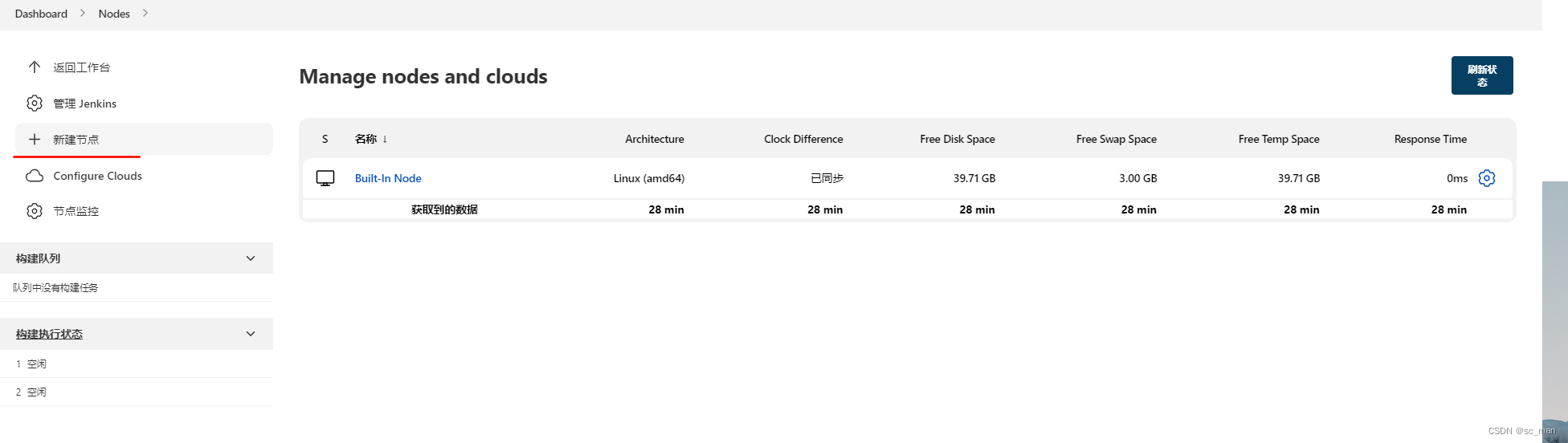Sort by Free Disk Space column
1568x443 pixels.
pyautogui.click(x=958, y=139)
